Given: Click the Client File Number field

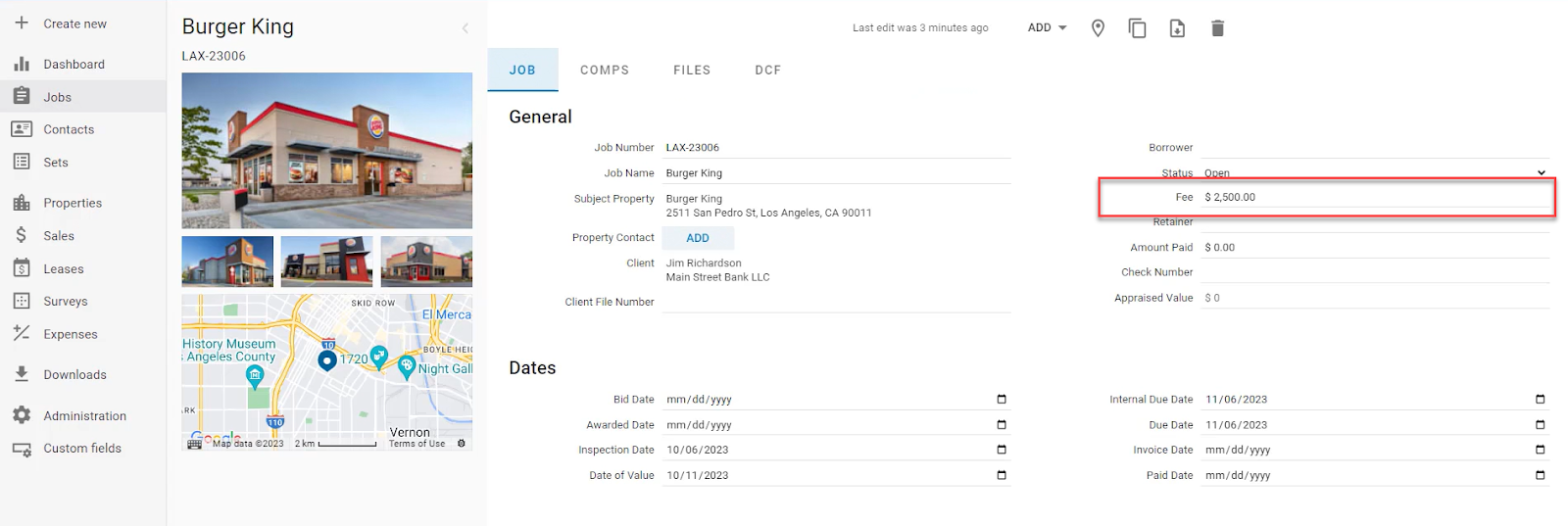Looking at the screenshot, I should click(x=836, y=302).
